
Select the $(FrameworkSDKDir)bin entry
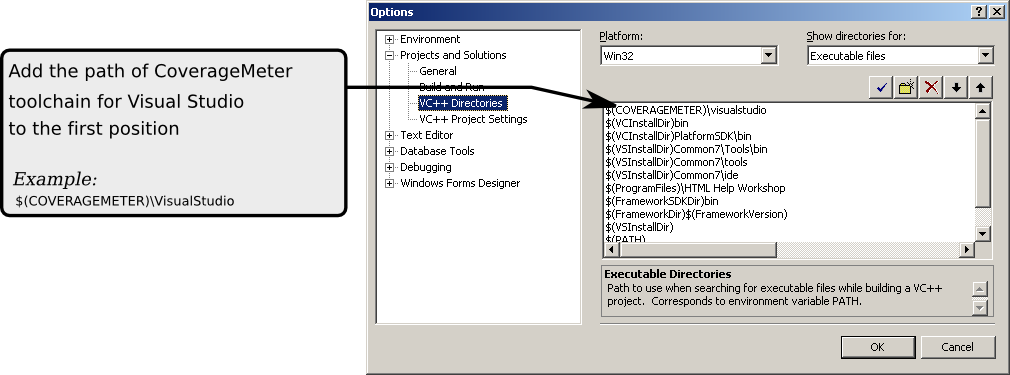[x=662, y=201]
